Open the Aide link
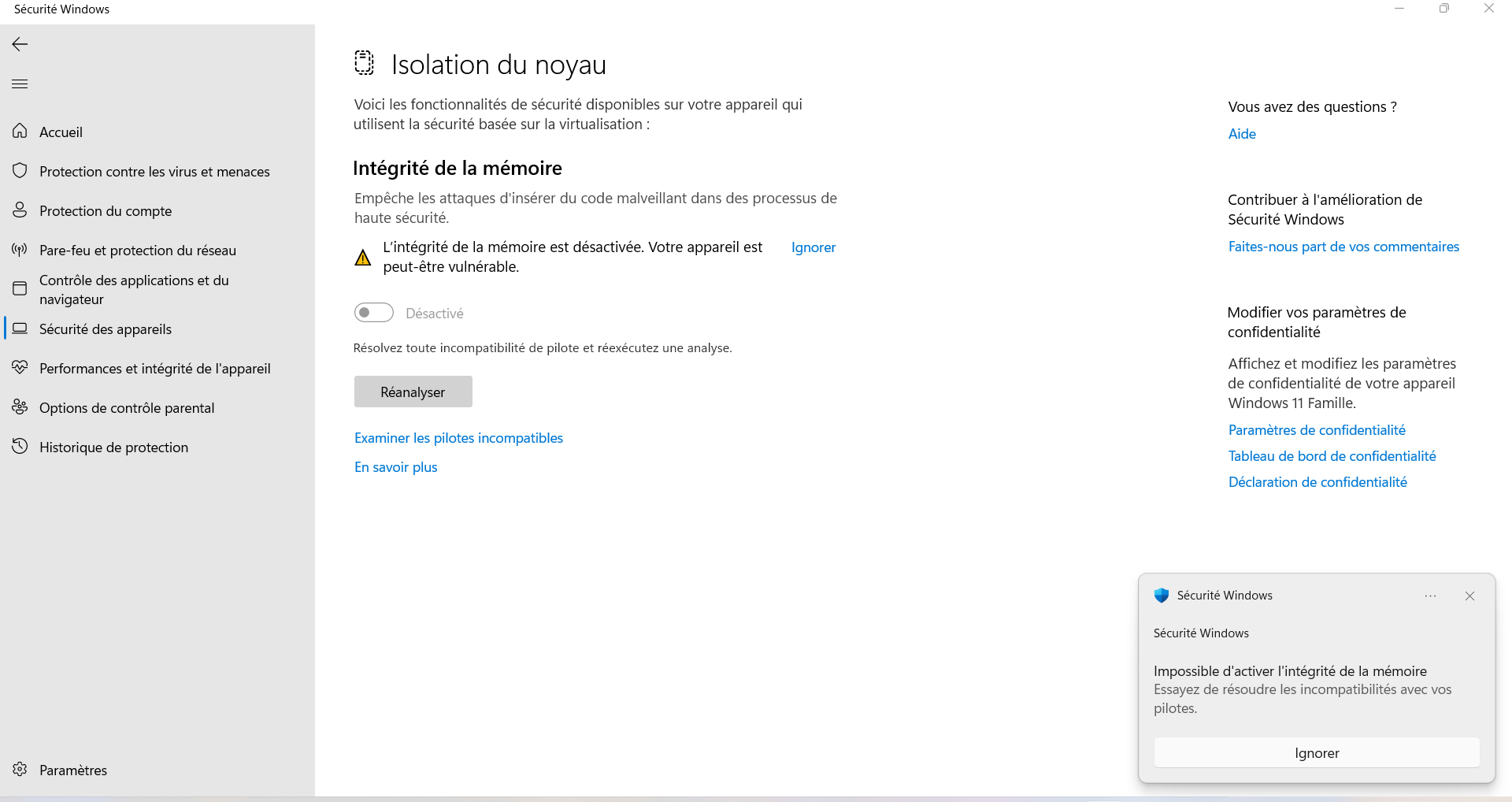The width and height of the screenshot is (1512, 802). [x=1242, y=134]
